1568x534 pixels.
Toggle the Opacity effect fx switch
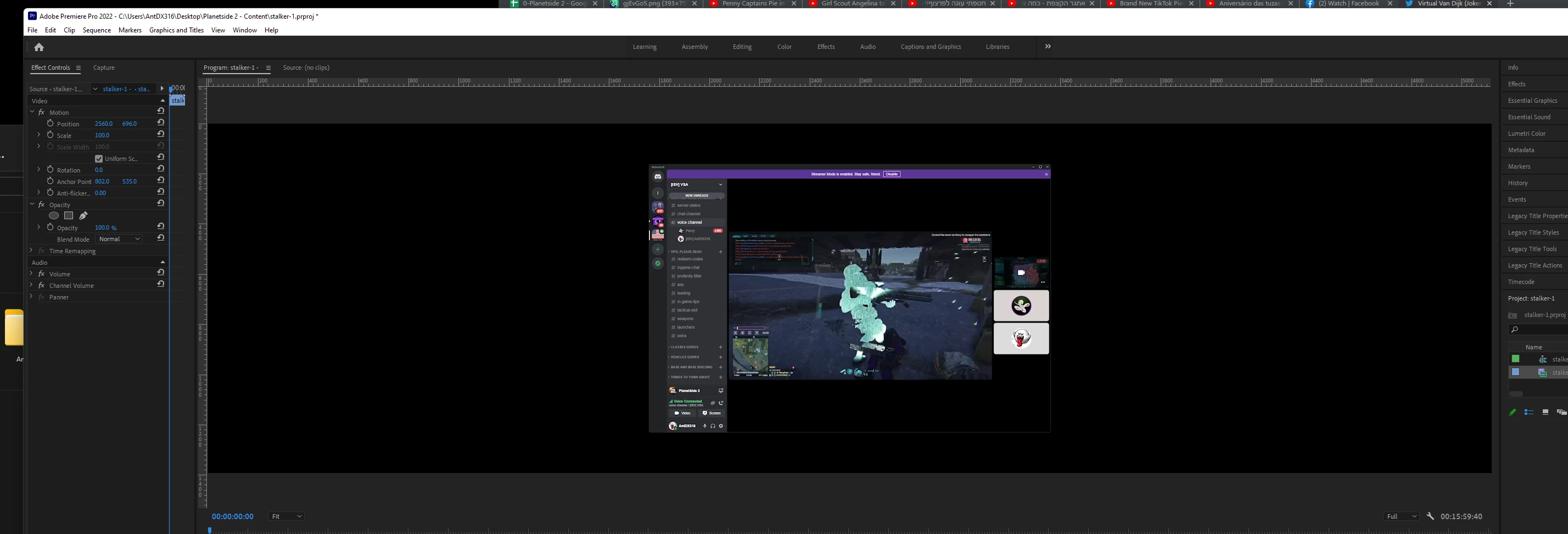41,205
